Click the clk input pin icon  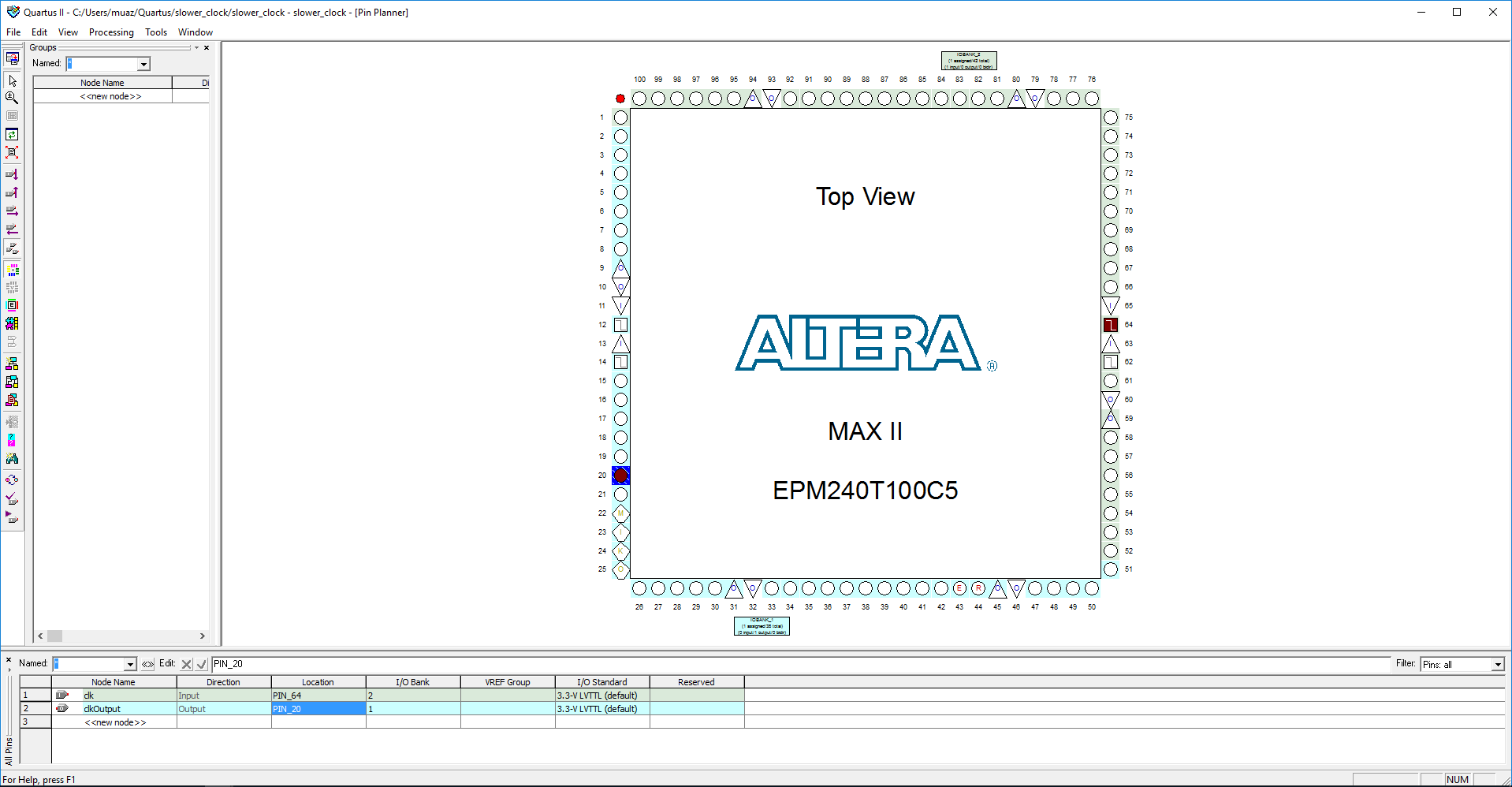point(62,696)
